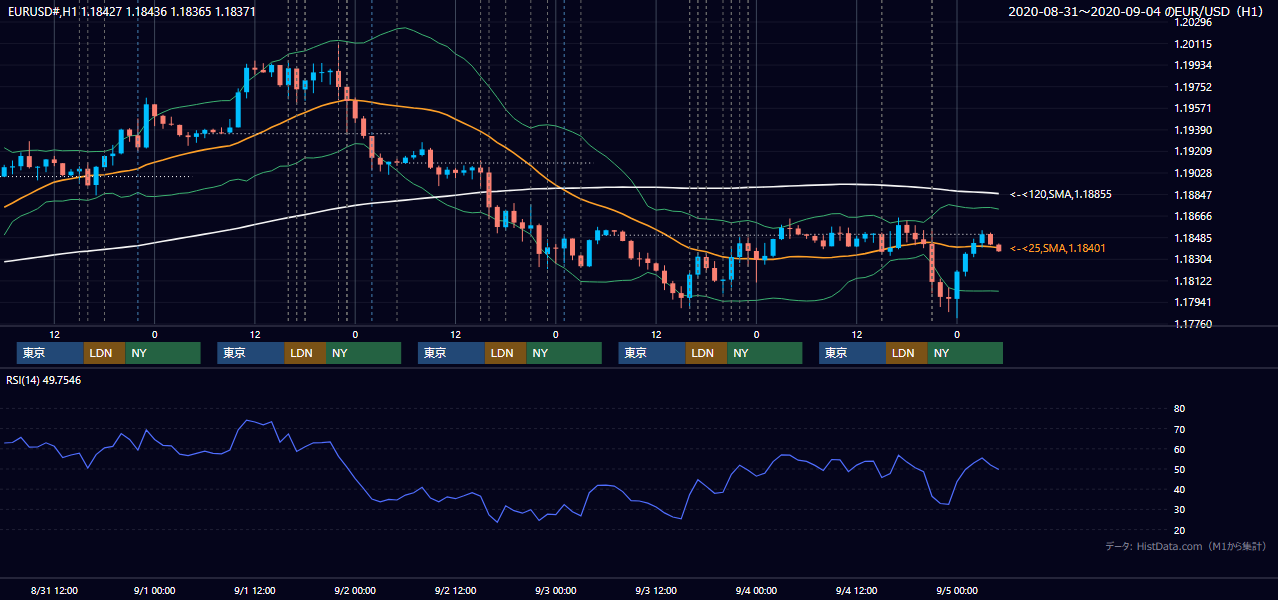The height and width of the screenshot is (600, 1278).
Task: Click the RSI(14) 49.7546 indicator label
Action: (x=44, y=380)
